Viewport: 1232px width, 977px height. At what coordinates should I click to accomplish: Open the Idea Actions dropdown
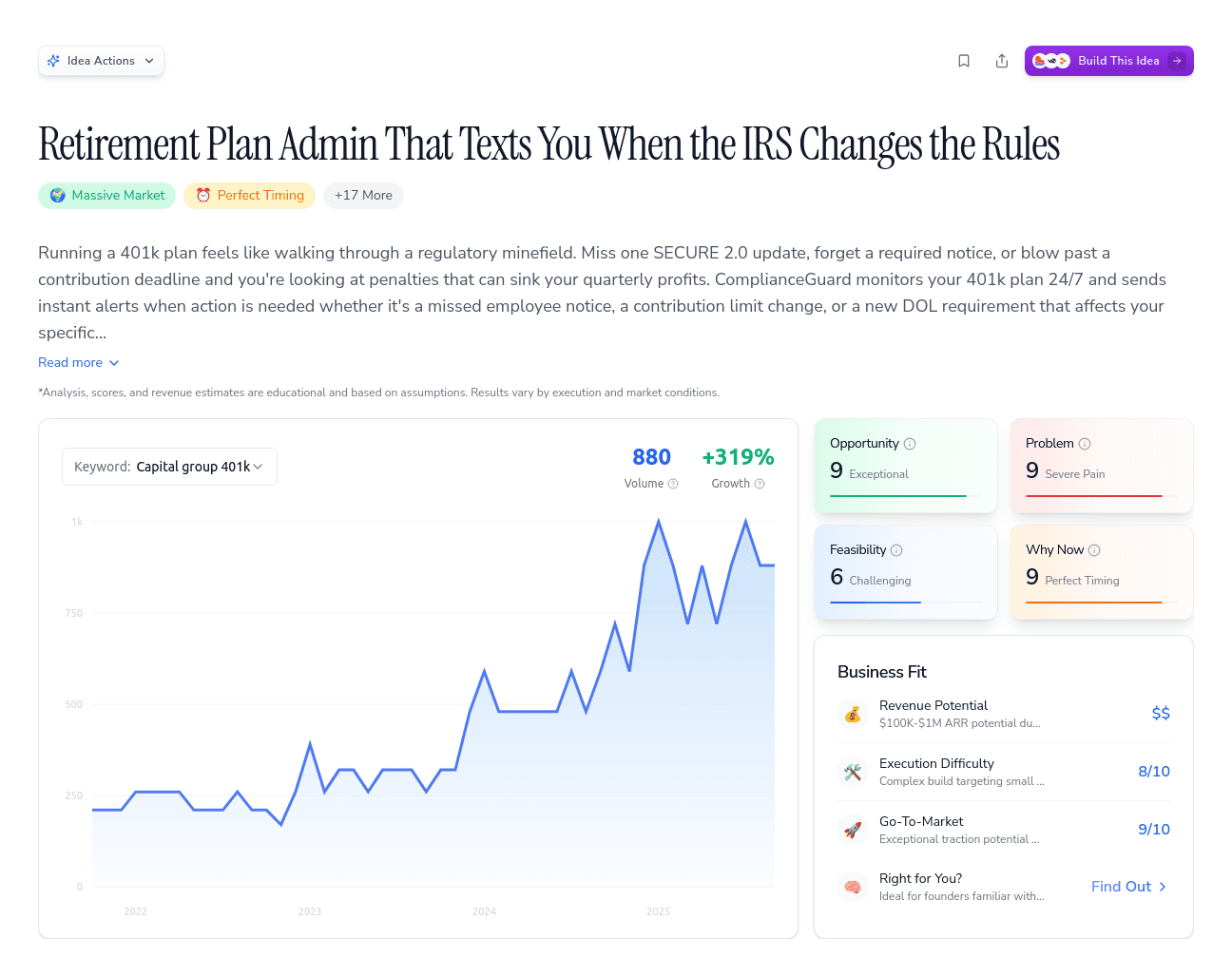click(x=101, y=61)
